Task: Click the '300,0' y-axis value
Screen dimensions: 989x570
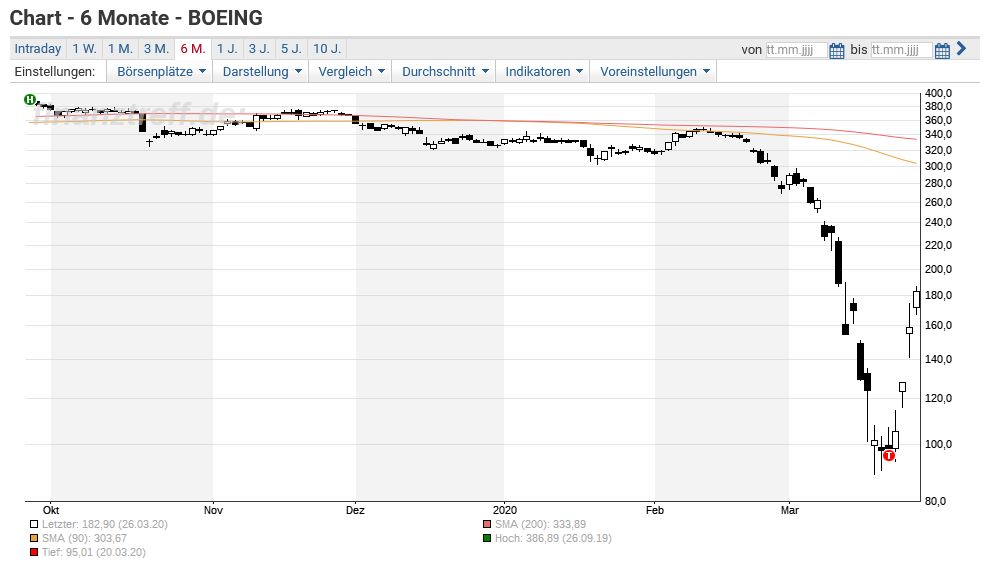Action: pos(939,166)
